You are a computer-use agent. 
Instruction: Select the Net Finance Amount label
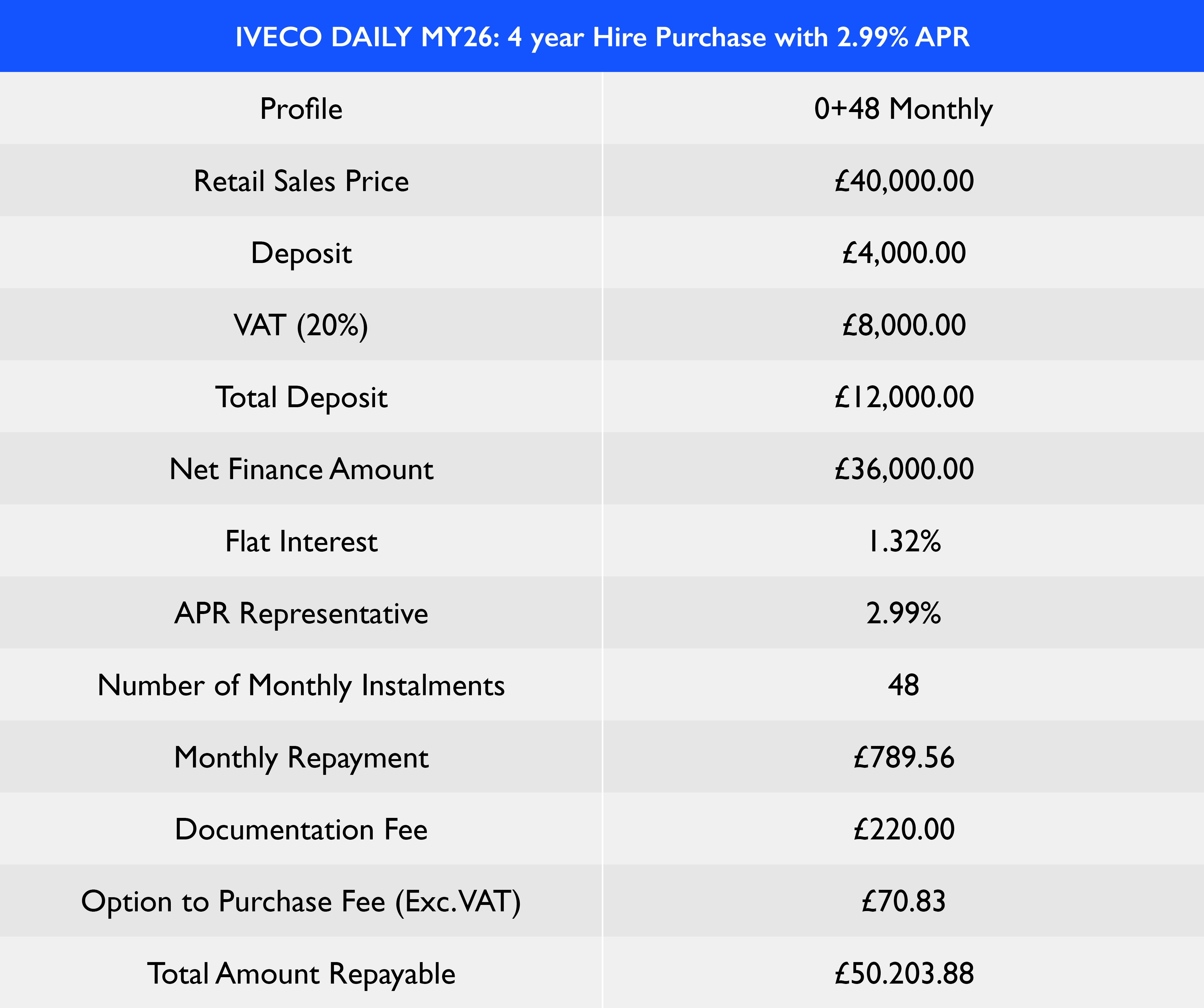point(301,469)
